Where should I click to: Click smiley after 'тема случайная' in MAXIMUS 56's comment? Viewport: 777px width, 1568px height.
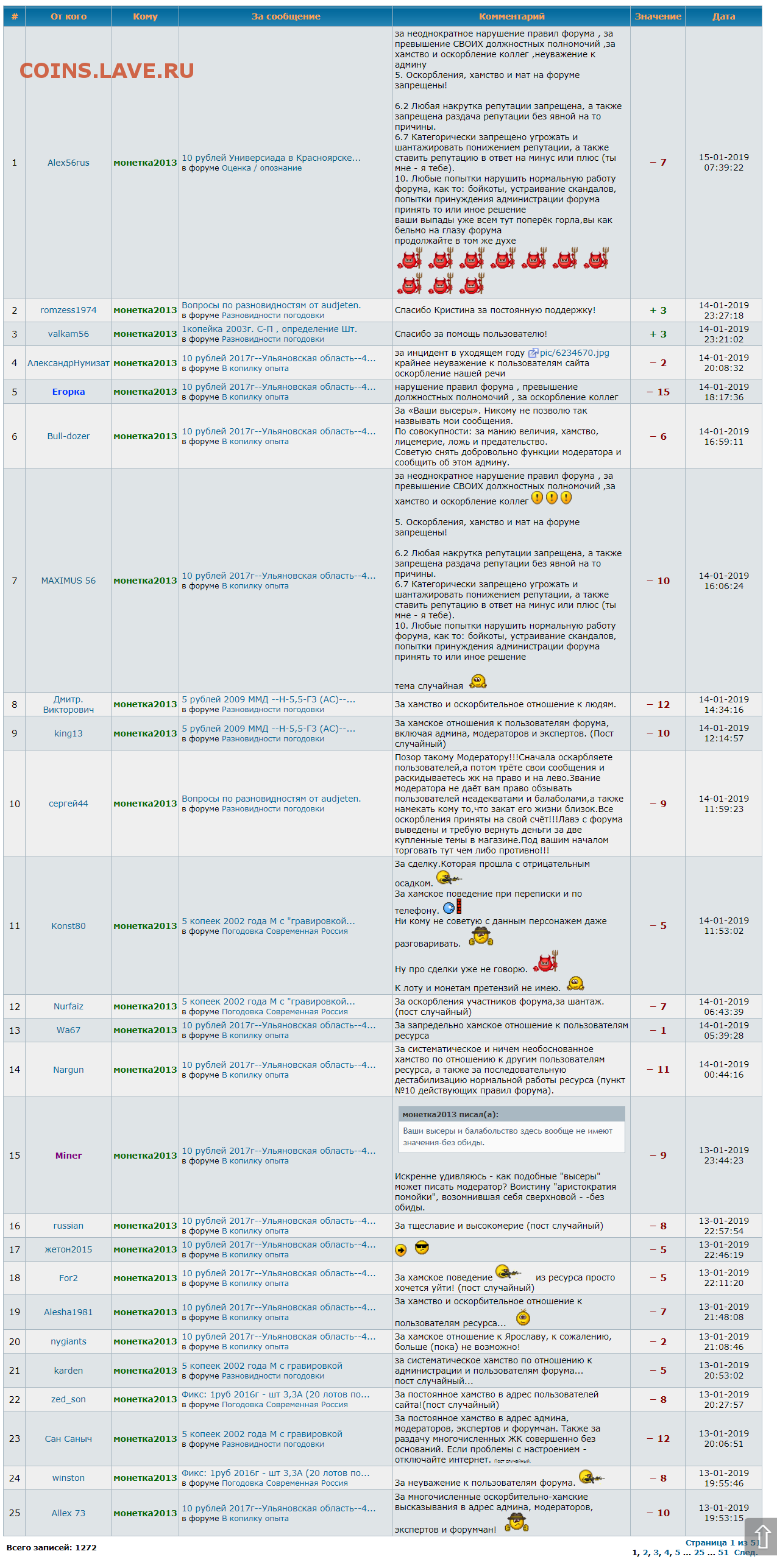point(478,681)
